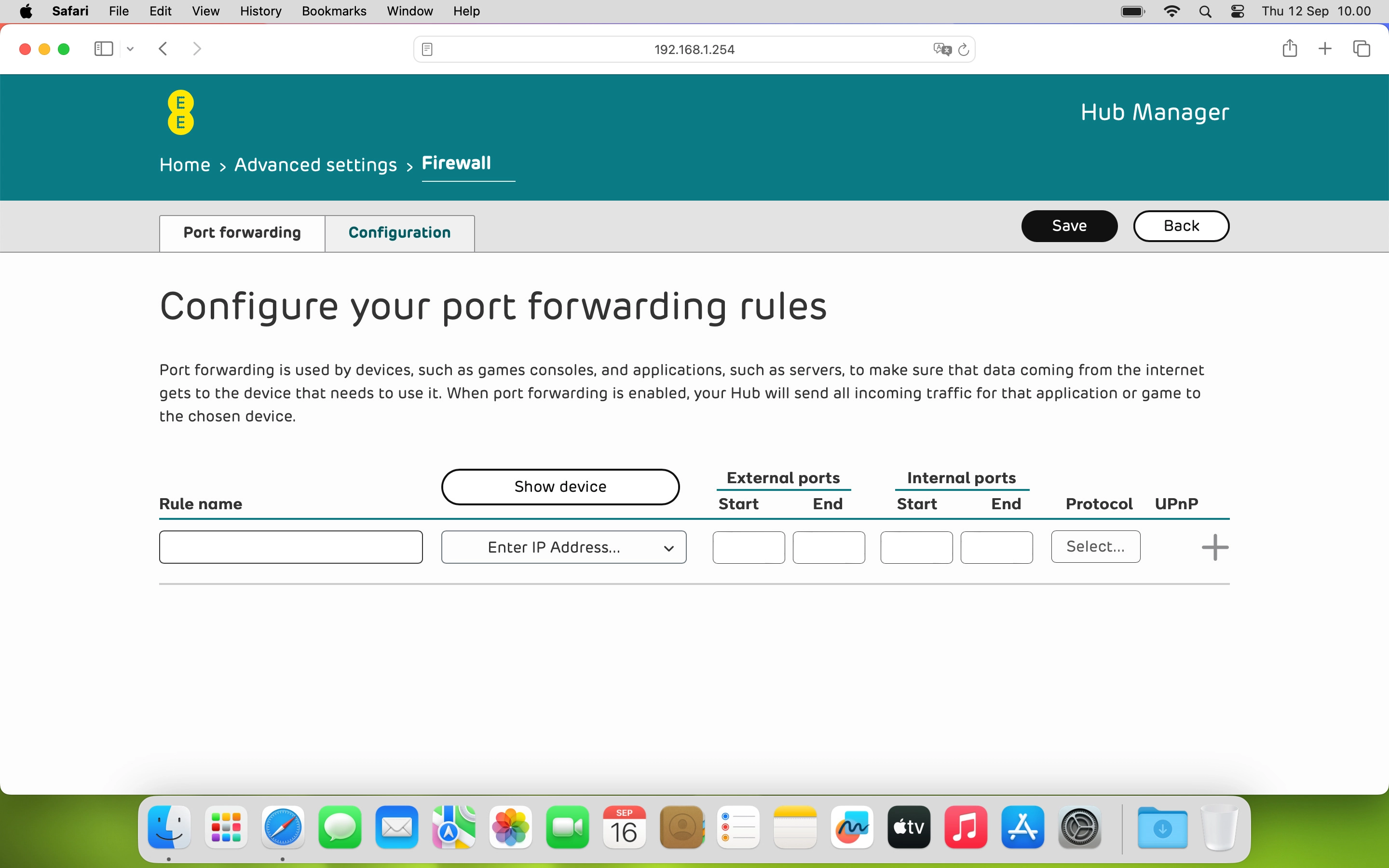Click the plus icon to add rule
This screenshot has height=868, width=1389.
tap(1214, 547)
